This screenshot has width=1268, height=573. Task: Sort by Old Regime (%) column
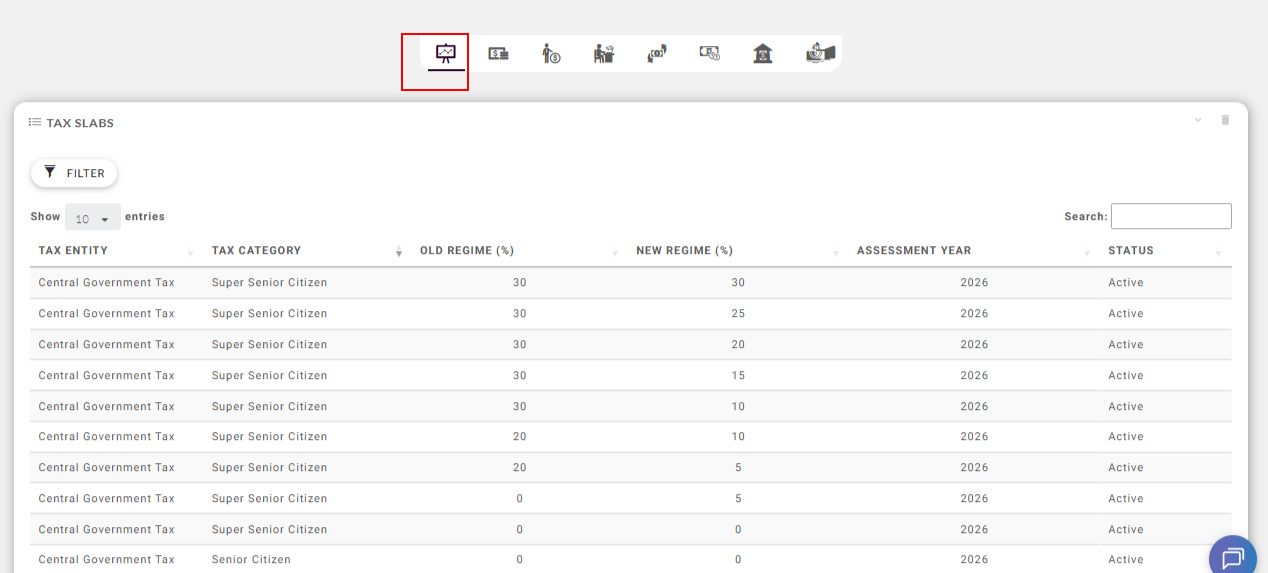click(467, 251)
